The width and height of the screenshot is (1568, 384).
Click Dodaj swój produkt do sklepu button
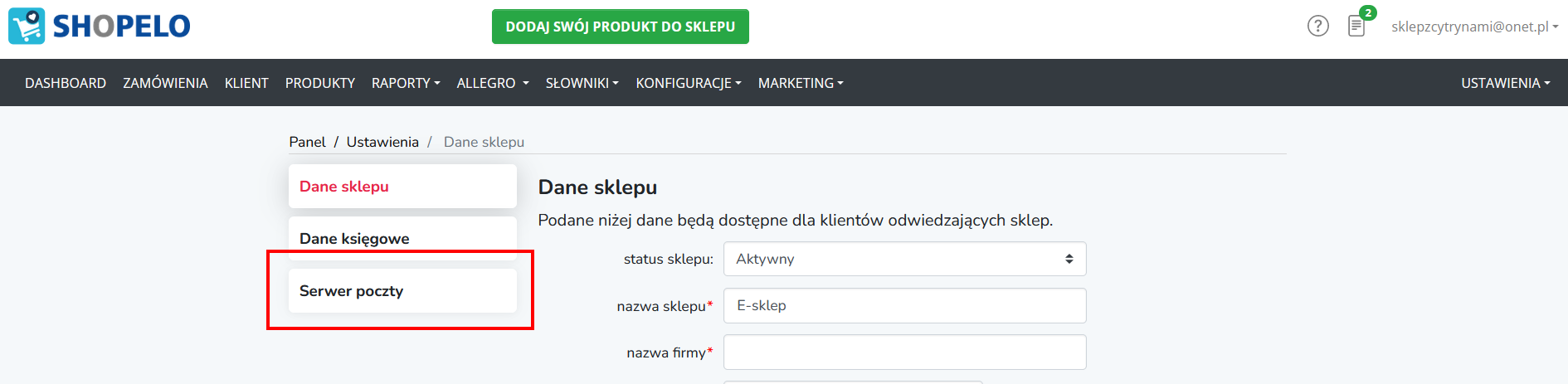pos(621,27)
